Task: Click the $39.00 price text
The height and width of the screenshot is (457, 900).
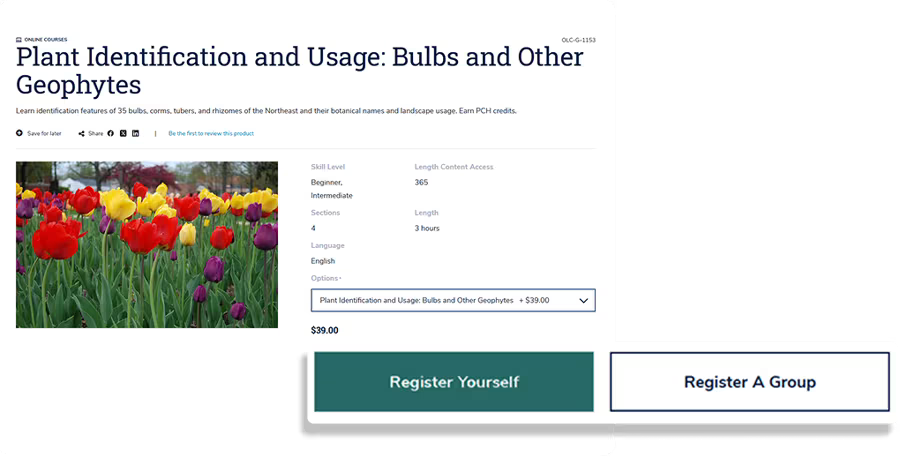Action: tap(324, 330)
